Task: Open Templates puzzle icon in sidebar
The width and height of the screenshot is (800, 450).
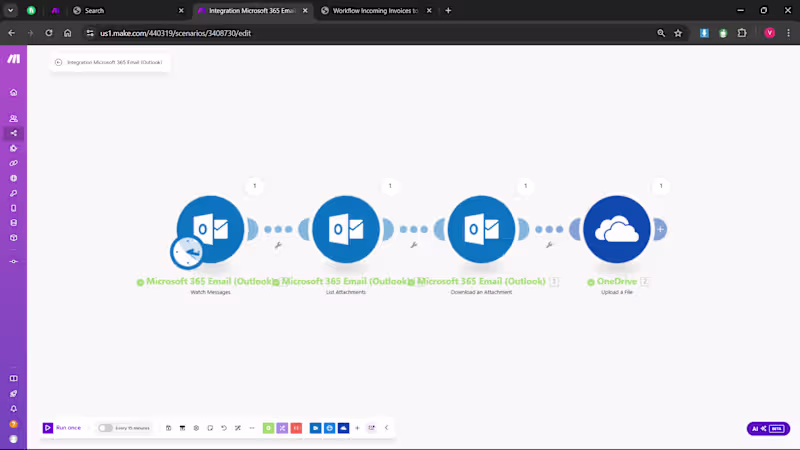Action: click(x=14, y=148)
